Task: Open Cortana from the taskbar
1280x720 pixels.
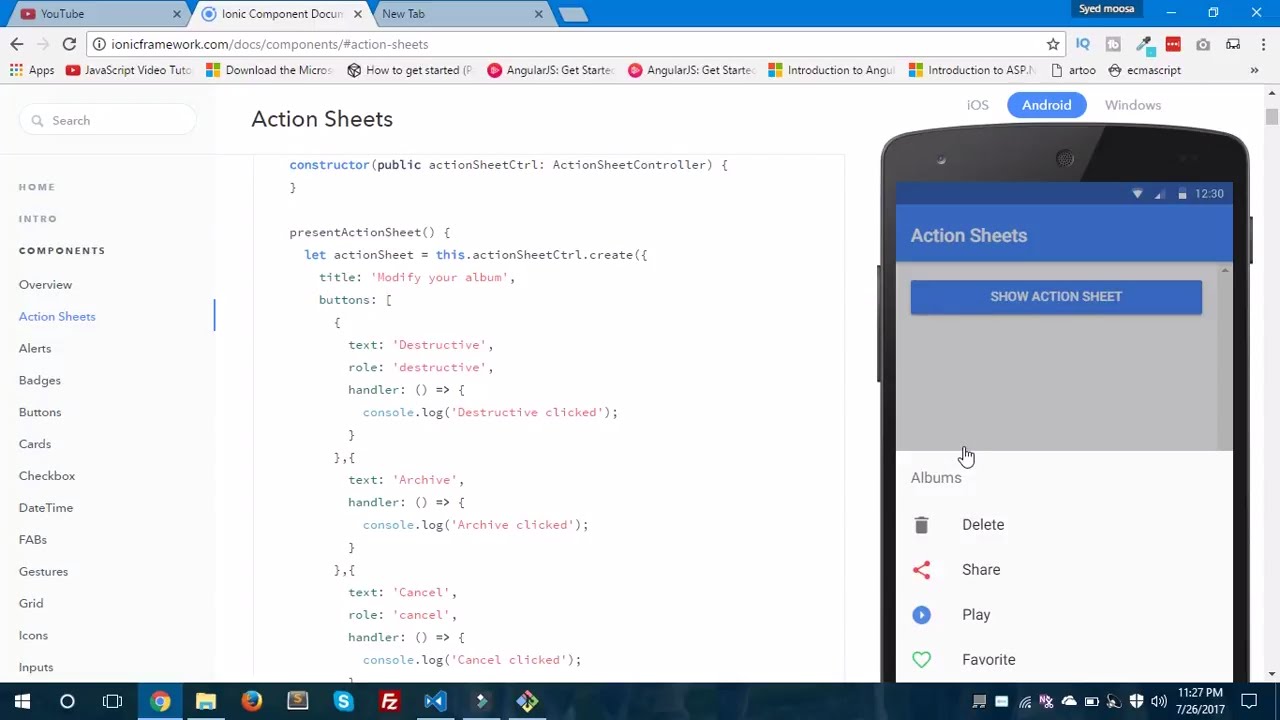Action: tap(67, 701)
